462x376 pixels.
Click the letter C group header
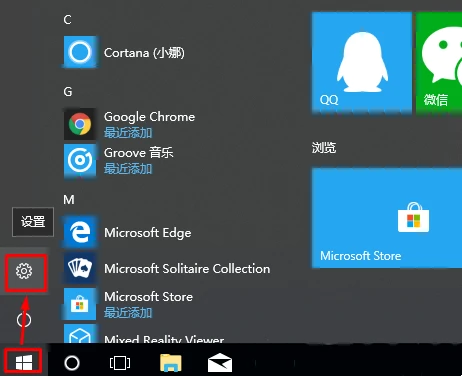coord(67,20)
